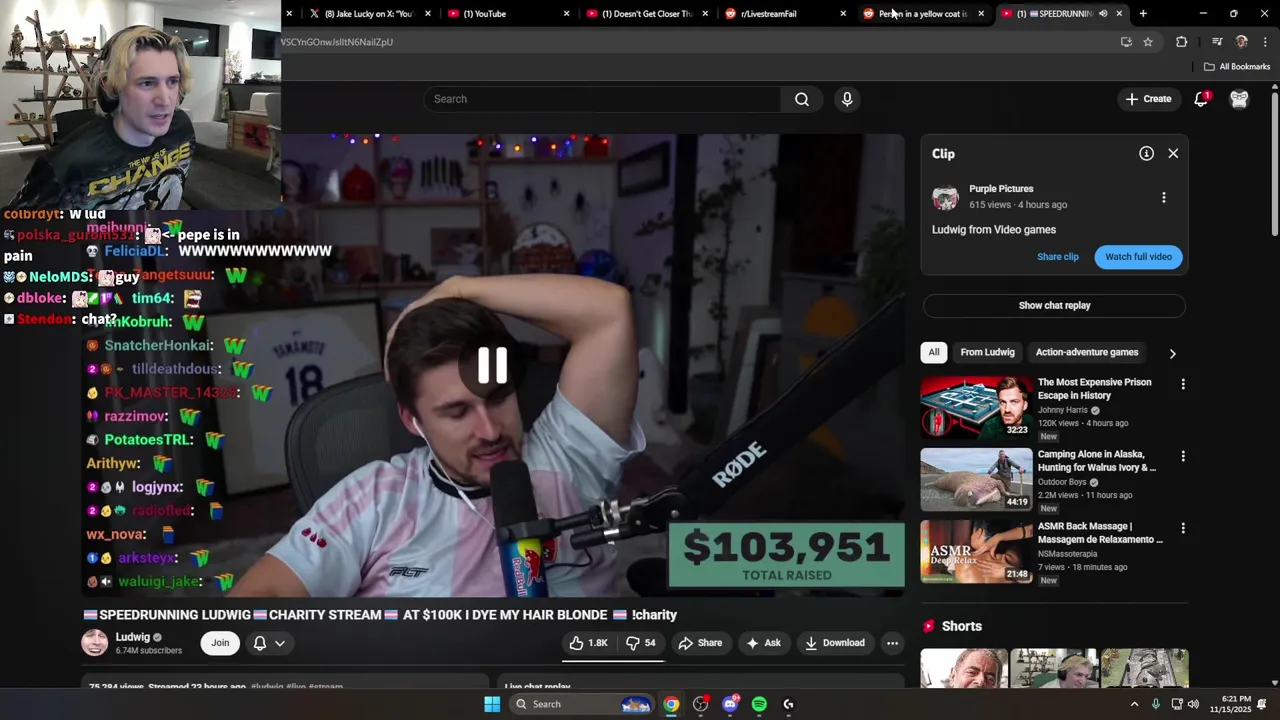Show more filter chips with the arrow

coord(1172,353)
